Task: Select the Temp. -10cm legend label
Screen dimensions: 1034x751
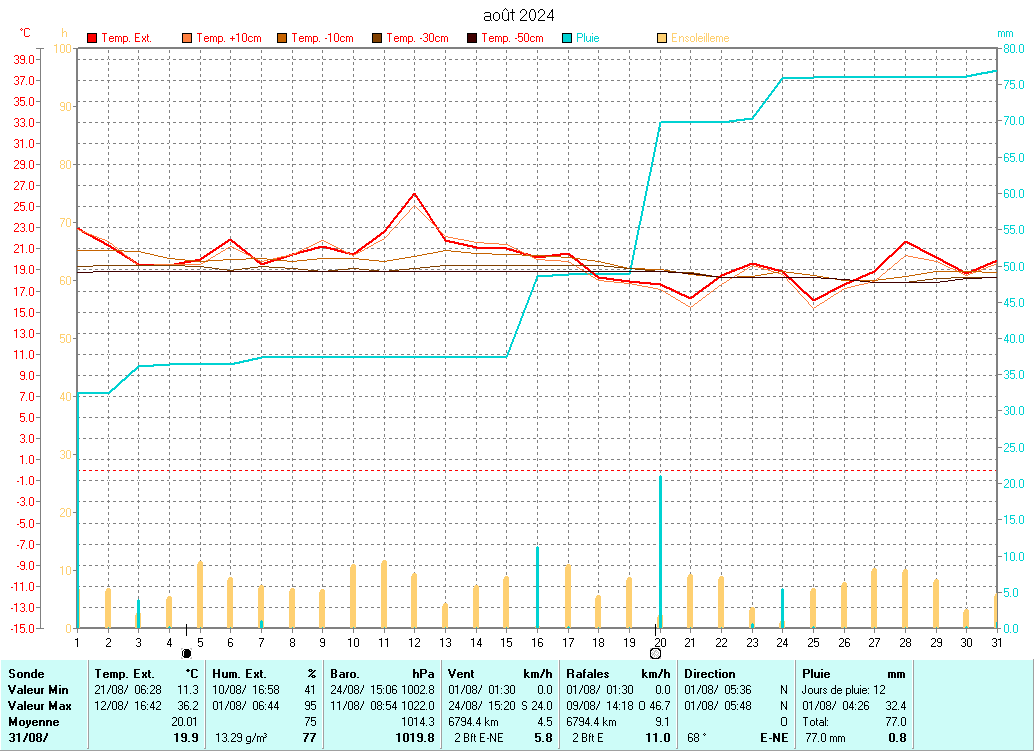Action: 322,38
